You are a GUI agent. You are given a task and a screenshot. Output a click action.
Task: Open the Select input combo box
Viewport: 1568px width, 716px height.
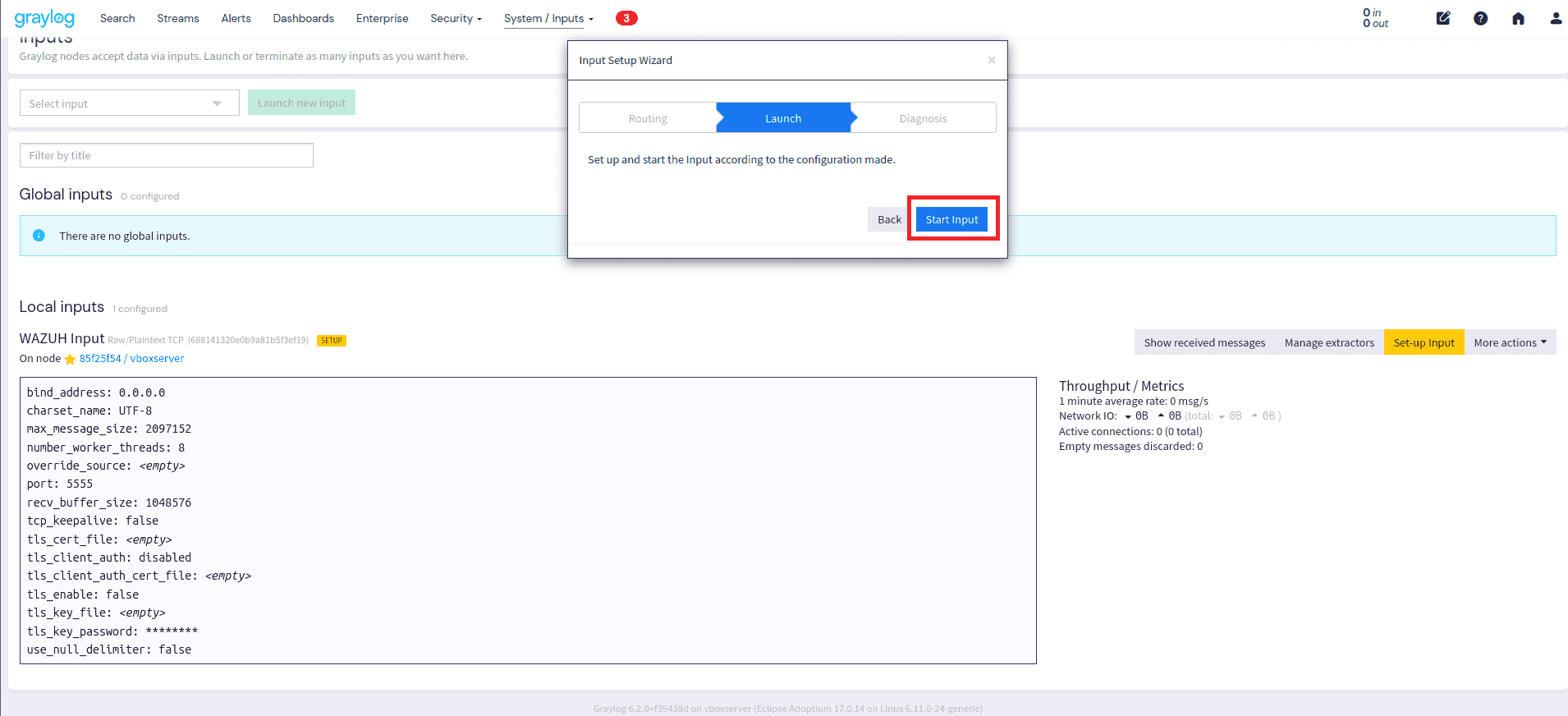(x=130, y=103)
